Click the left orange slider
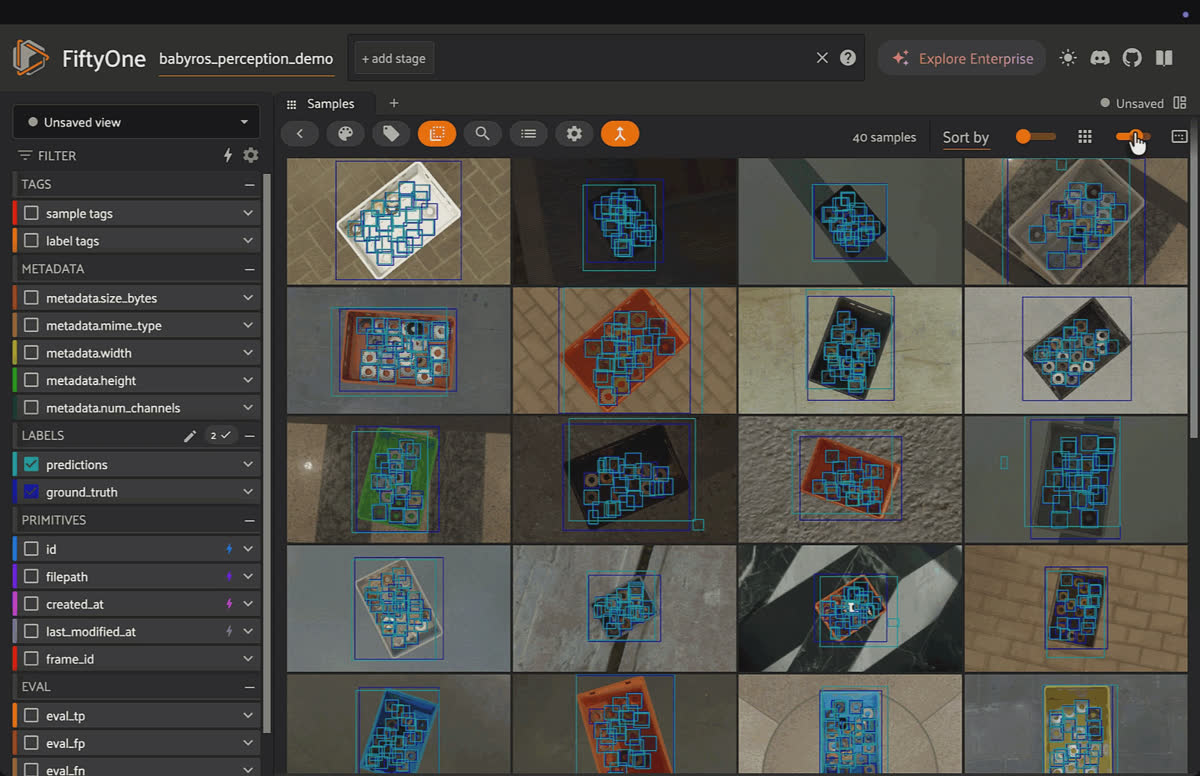1200x776 pixels. [x=1035, y=136]
